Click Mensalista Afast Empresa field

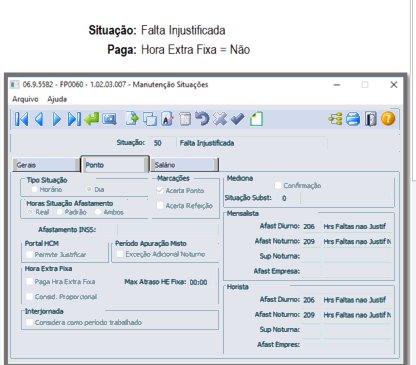(x=311, y=271)
